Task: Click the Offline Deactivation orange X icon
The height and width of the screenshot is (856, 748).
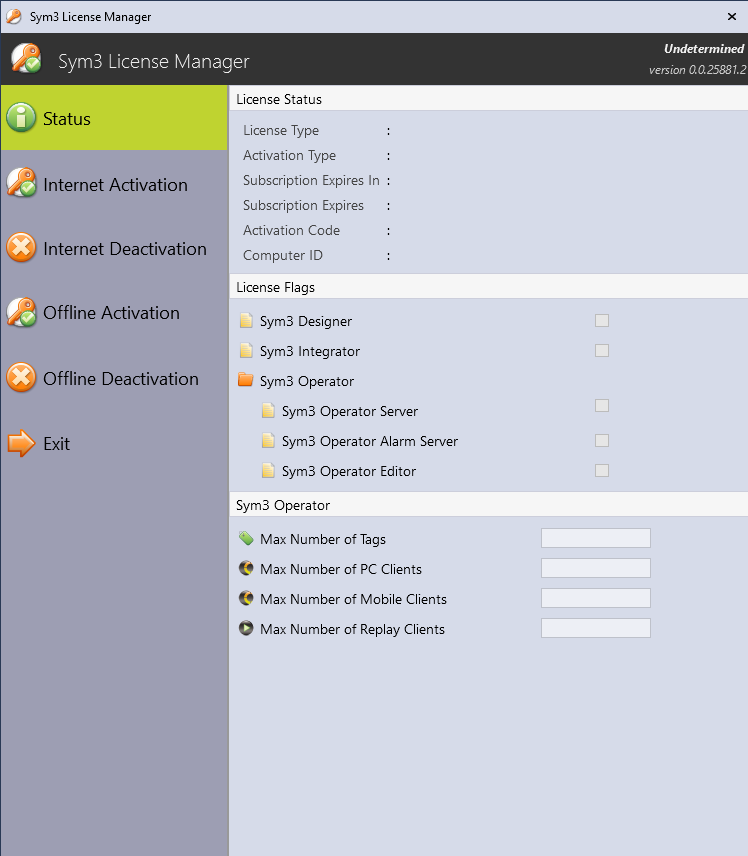Action: tap(21, 377)
